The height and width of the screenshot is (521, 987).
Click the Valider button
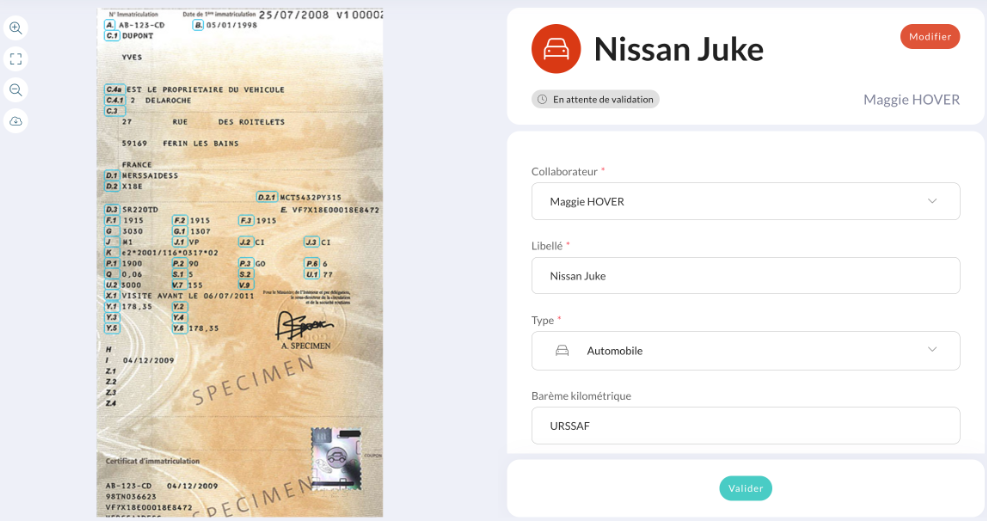pyautogui.click(x=745, y=488)
